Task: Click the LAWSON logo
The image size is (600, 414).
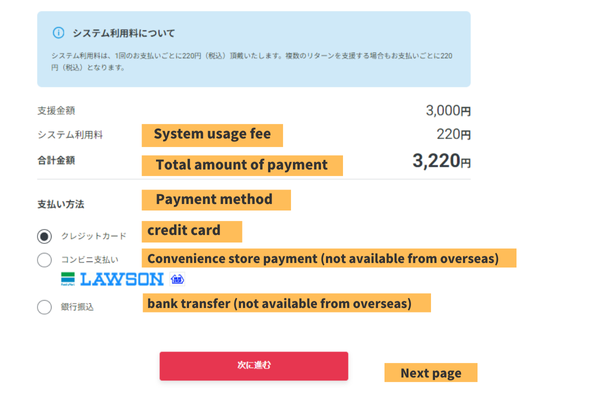Action: (121, 279)
